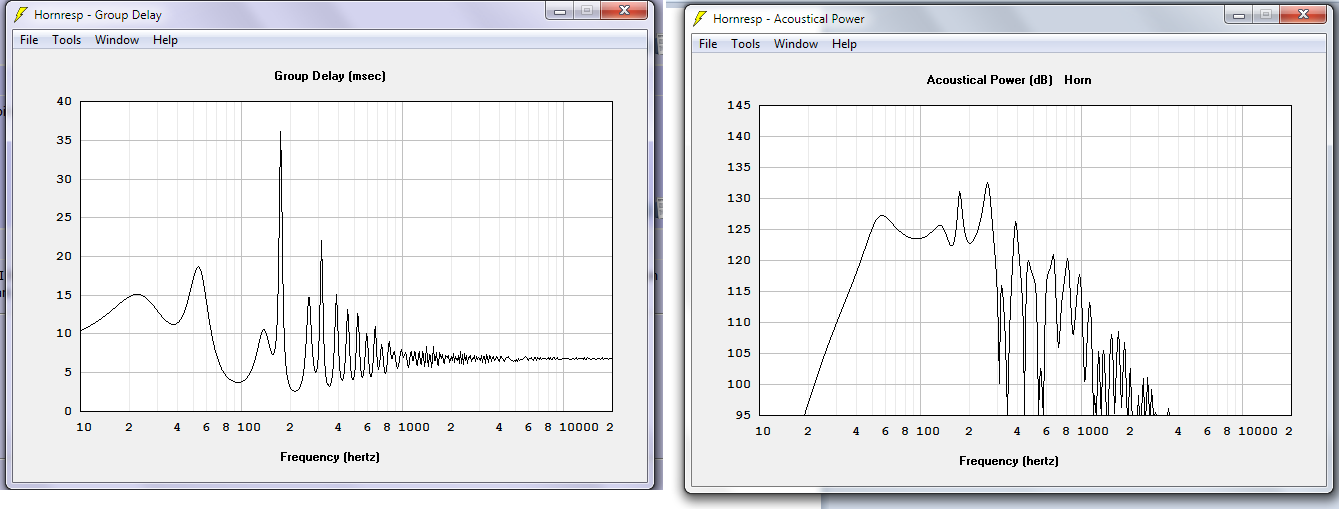This screenshot has width=1340, height=510.
Task: Open Tools menu in Group Delay window
Action: pos(67,40)
